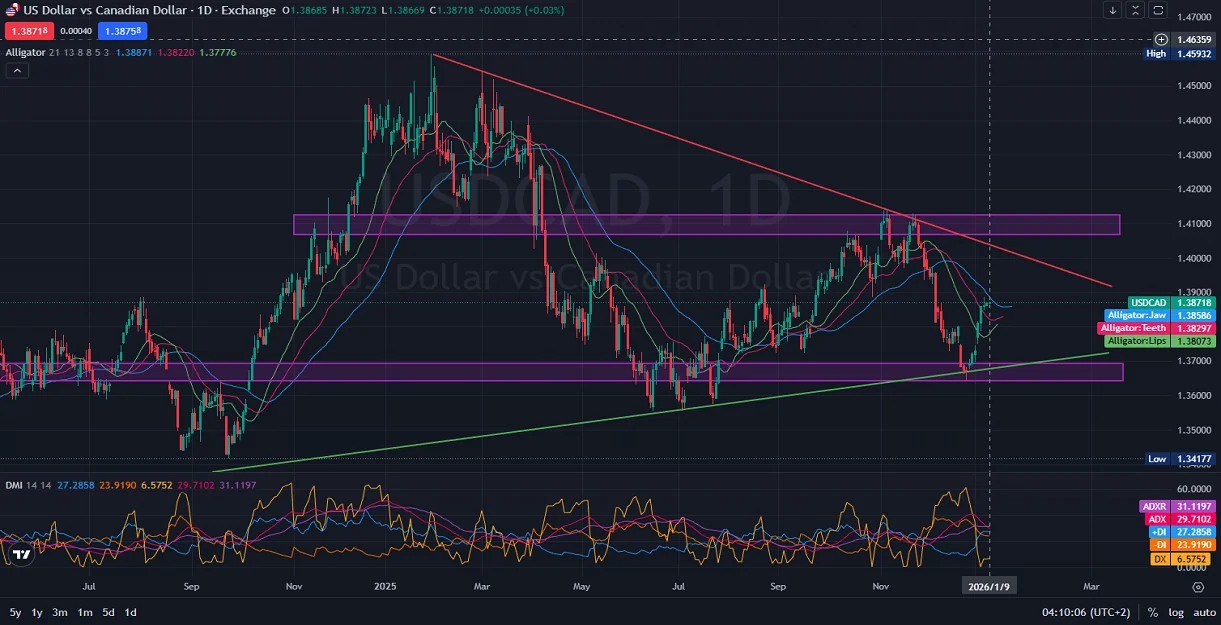Screen dimensions: 1221x625
Task: Select the DMI indicator legend
Action: click(x=14, y=485)
